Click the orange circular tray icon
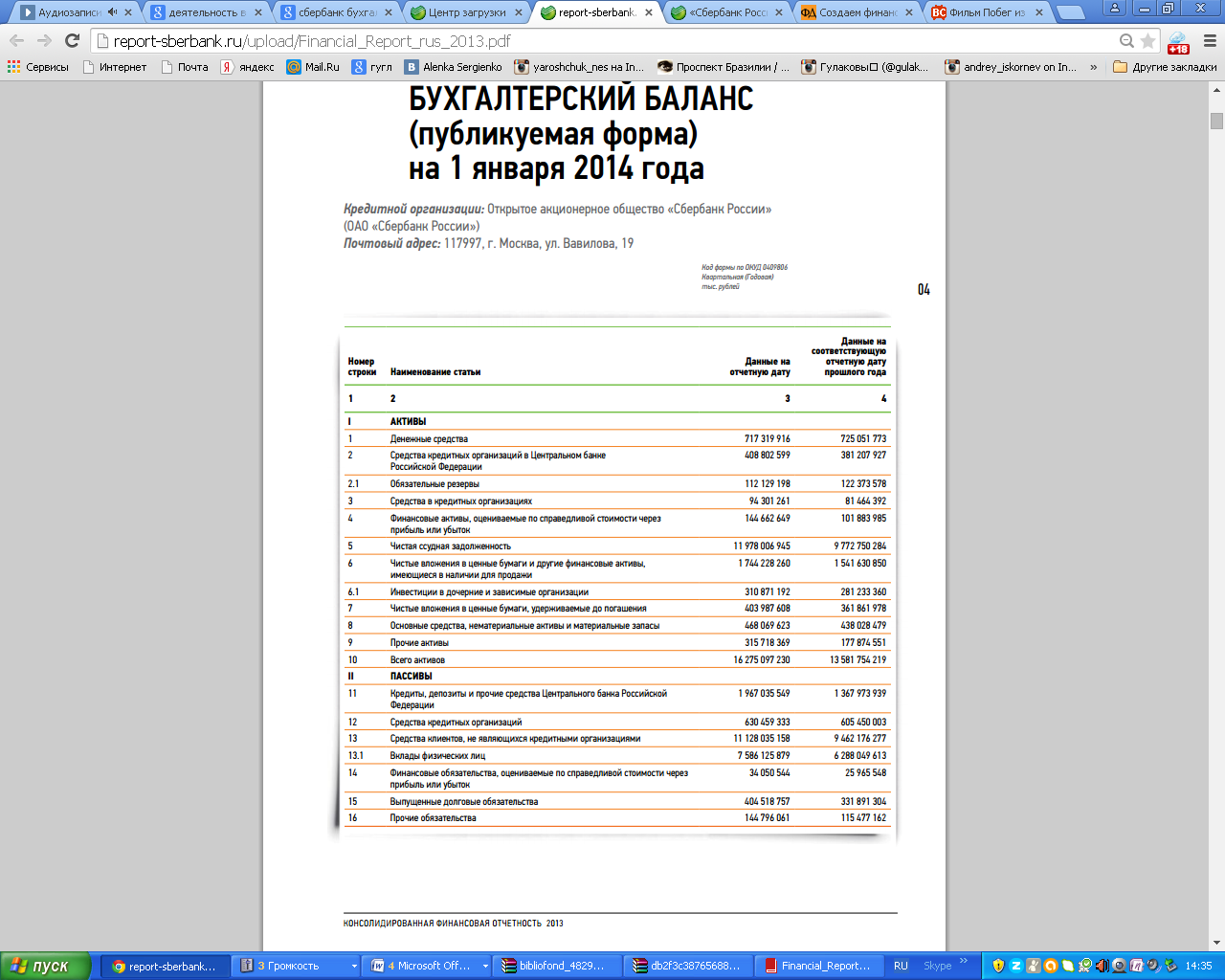This screenshot has width=1225, height=980. 1051,966
